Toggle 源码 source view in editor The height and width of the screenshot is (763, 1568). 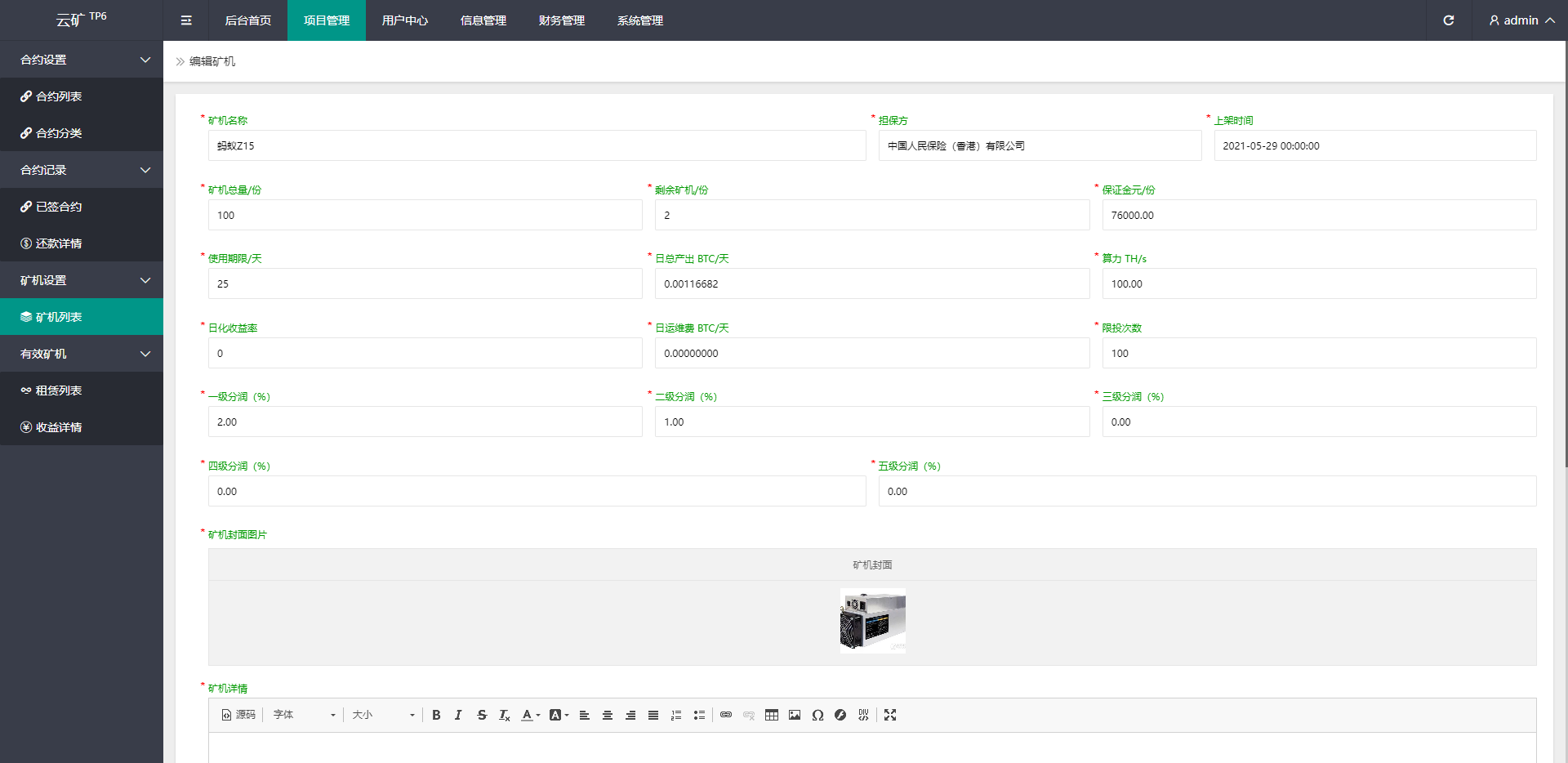click(238, 715)
